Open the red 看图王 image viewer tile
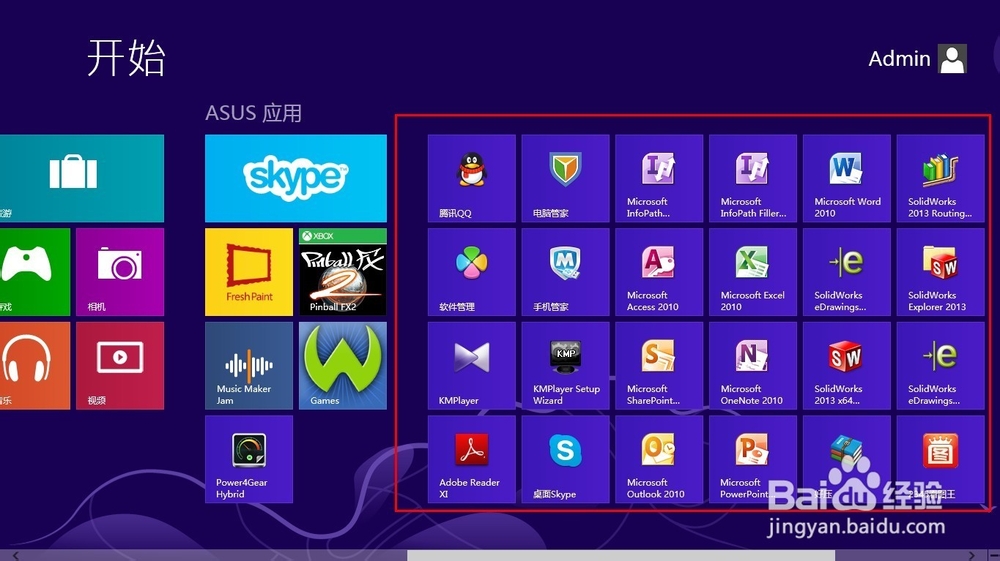Screen dimensions: 1000x561 940,459
